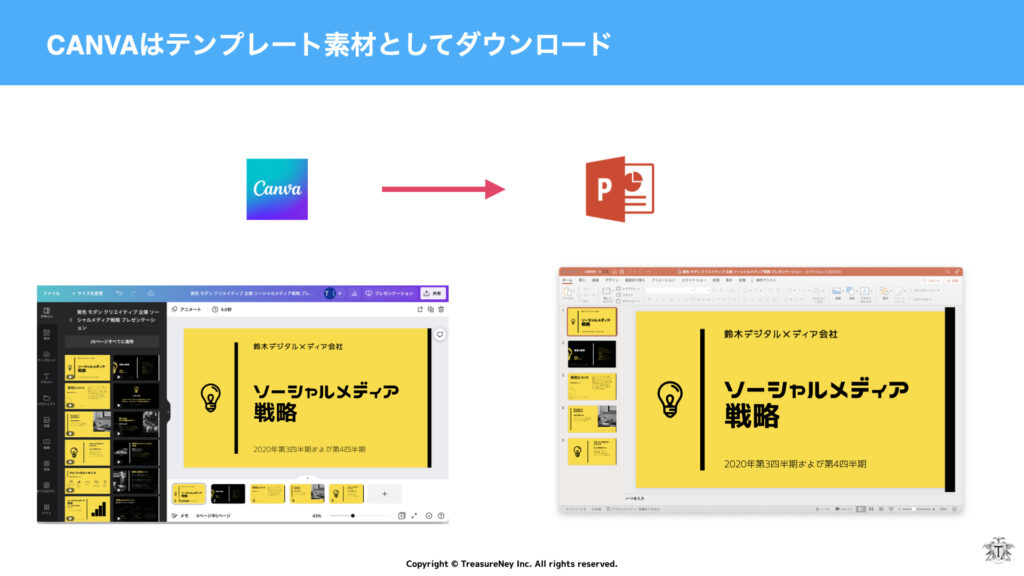Click the Undo arrow in Canva
Viewport: 1024px width, 576px height.
[120, 294]
